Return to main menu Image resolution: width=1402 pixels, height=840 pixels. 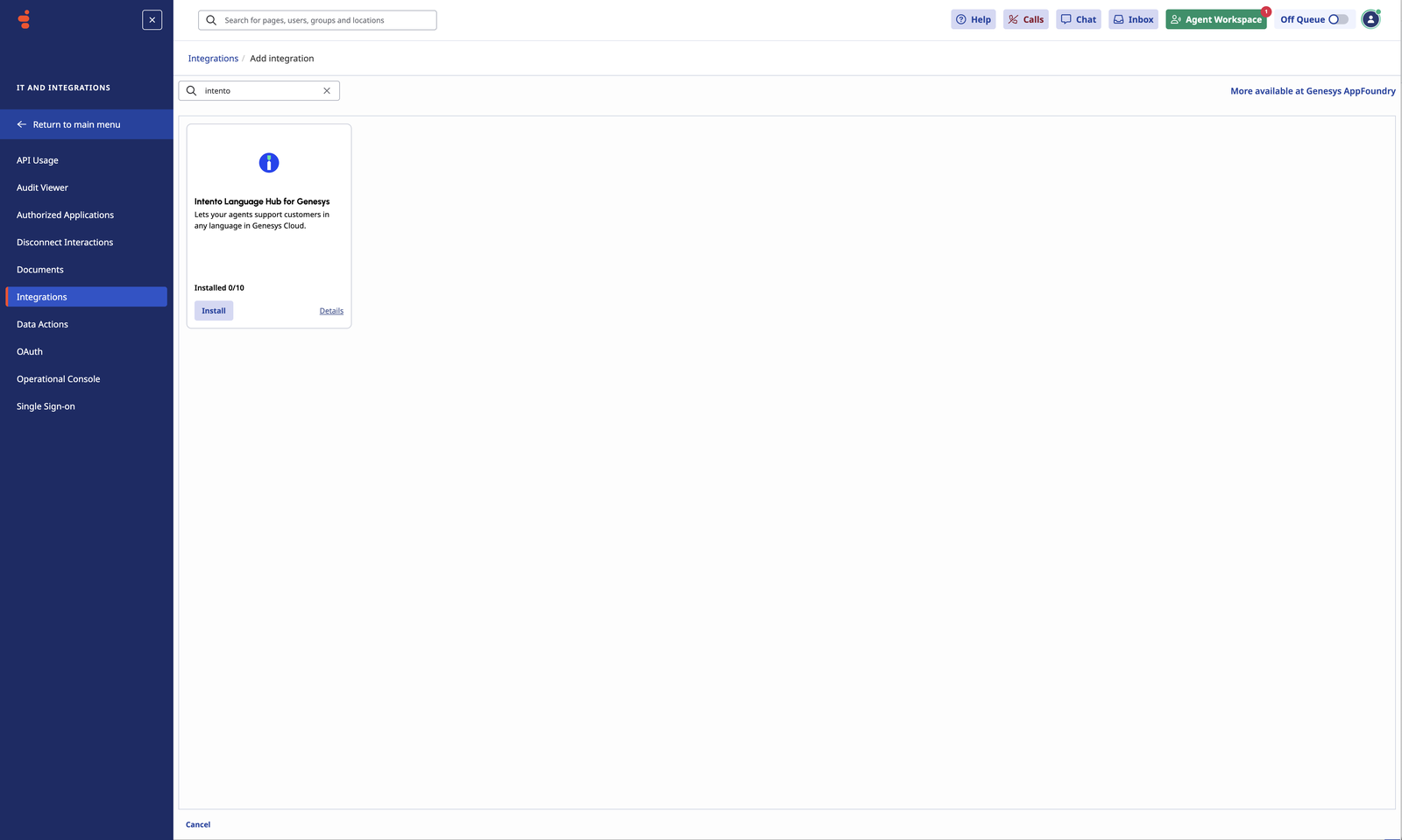(87, 124)
